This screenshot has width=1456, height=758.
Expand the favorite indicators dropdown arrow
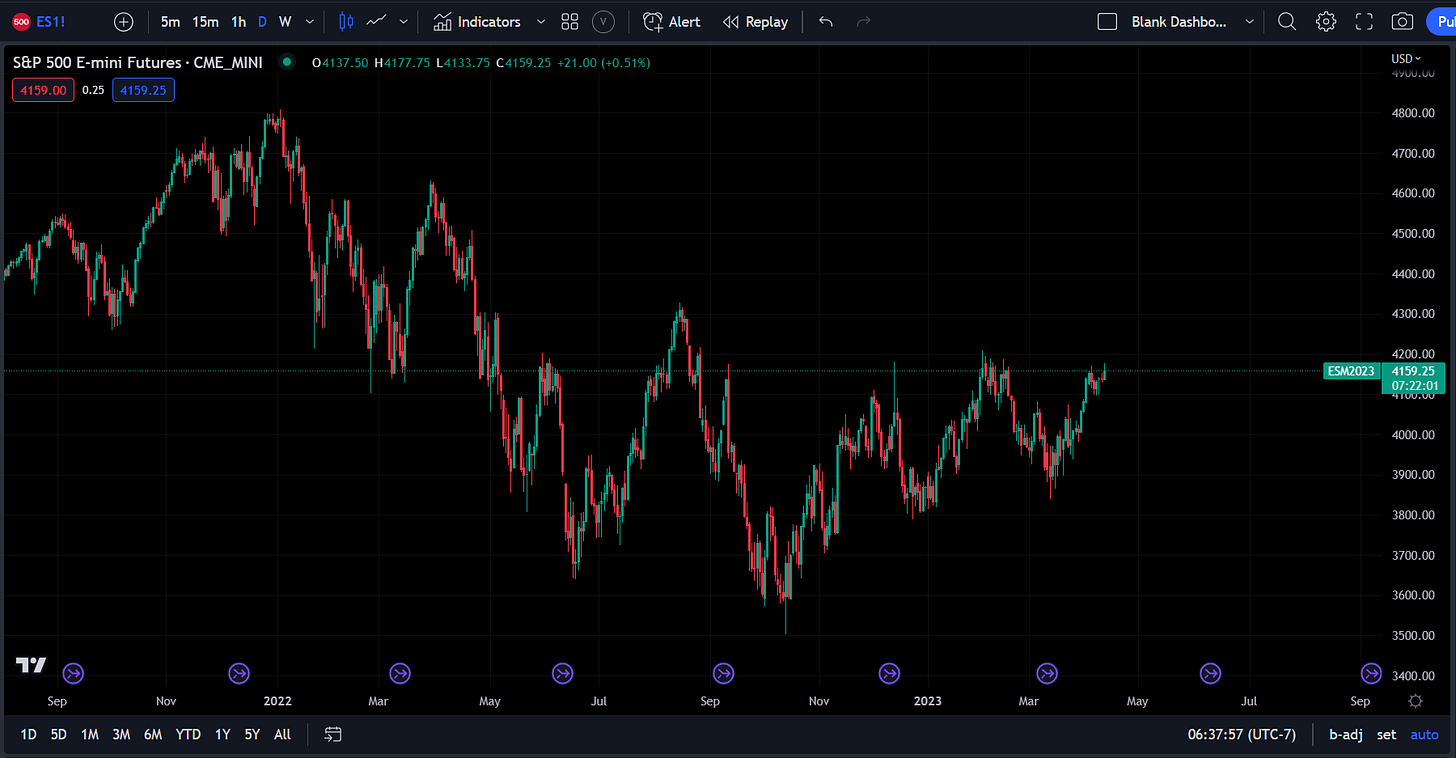click(541, 21)
